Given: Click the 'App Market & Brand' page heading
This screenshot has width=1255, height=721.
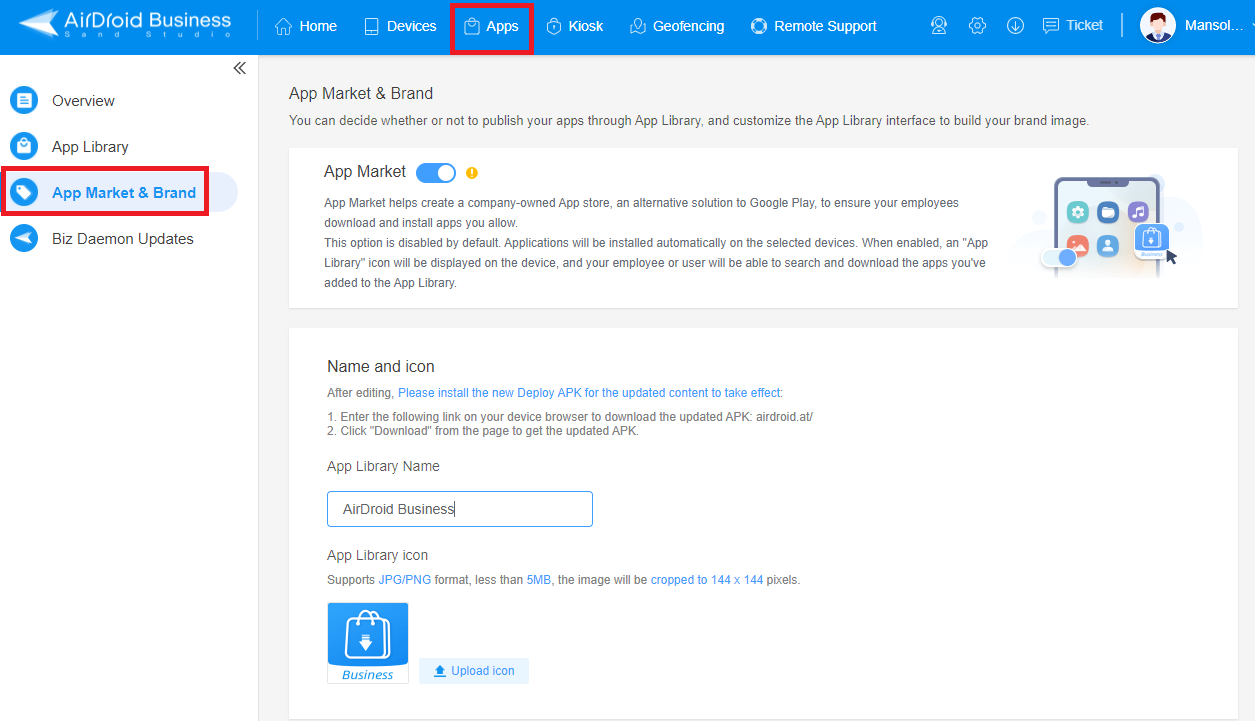Looking at the screenshot, I should click(361, 93).
